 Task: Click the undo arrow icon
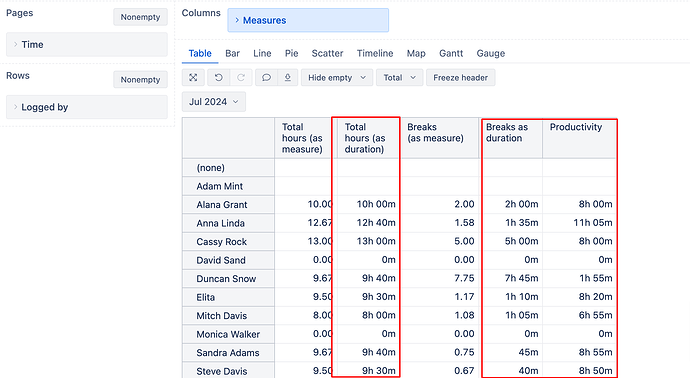218,77
